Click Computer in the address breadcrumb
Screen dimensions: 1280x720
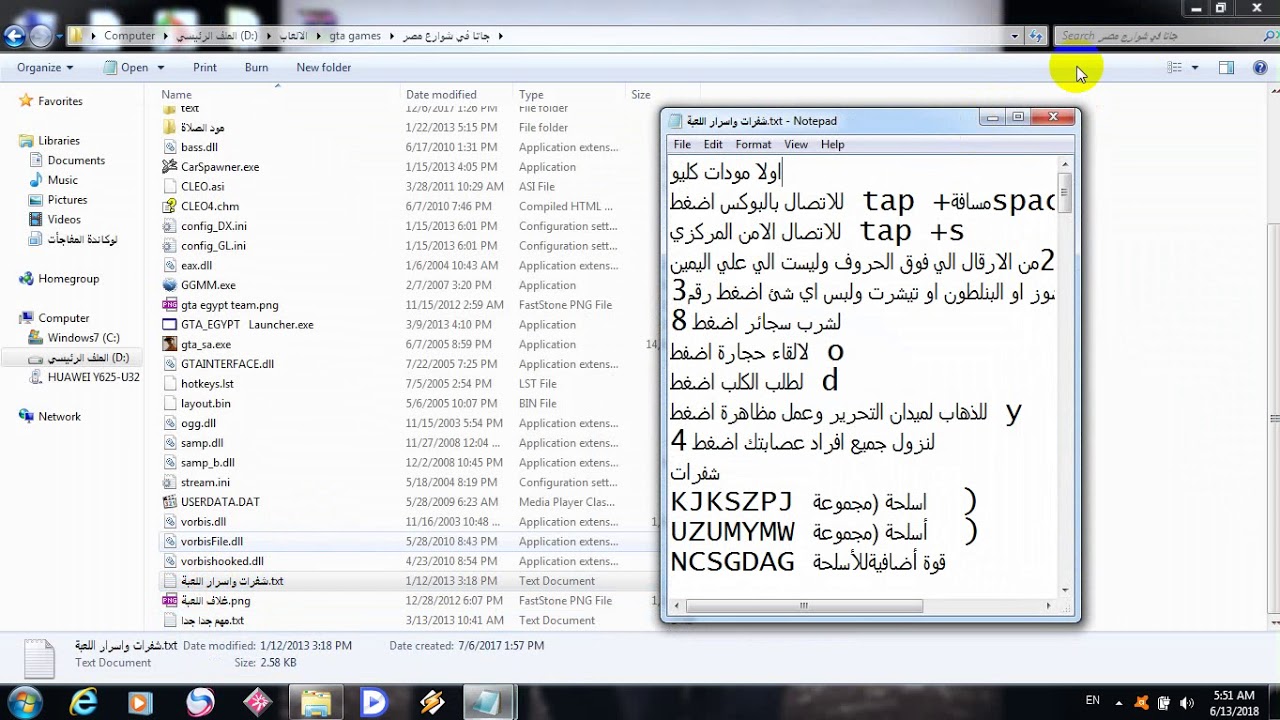point(130,36)
